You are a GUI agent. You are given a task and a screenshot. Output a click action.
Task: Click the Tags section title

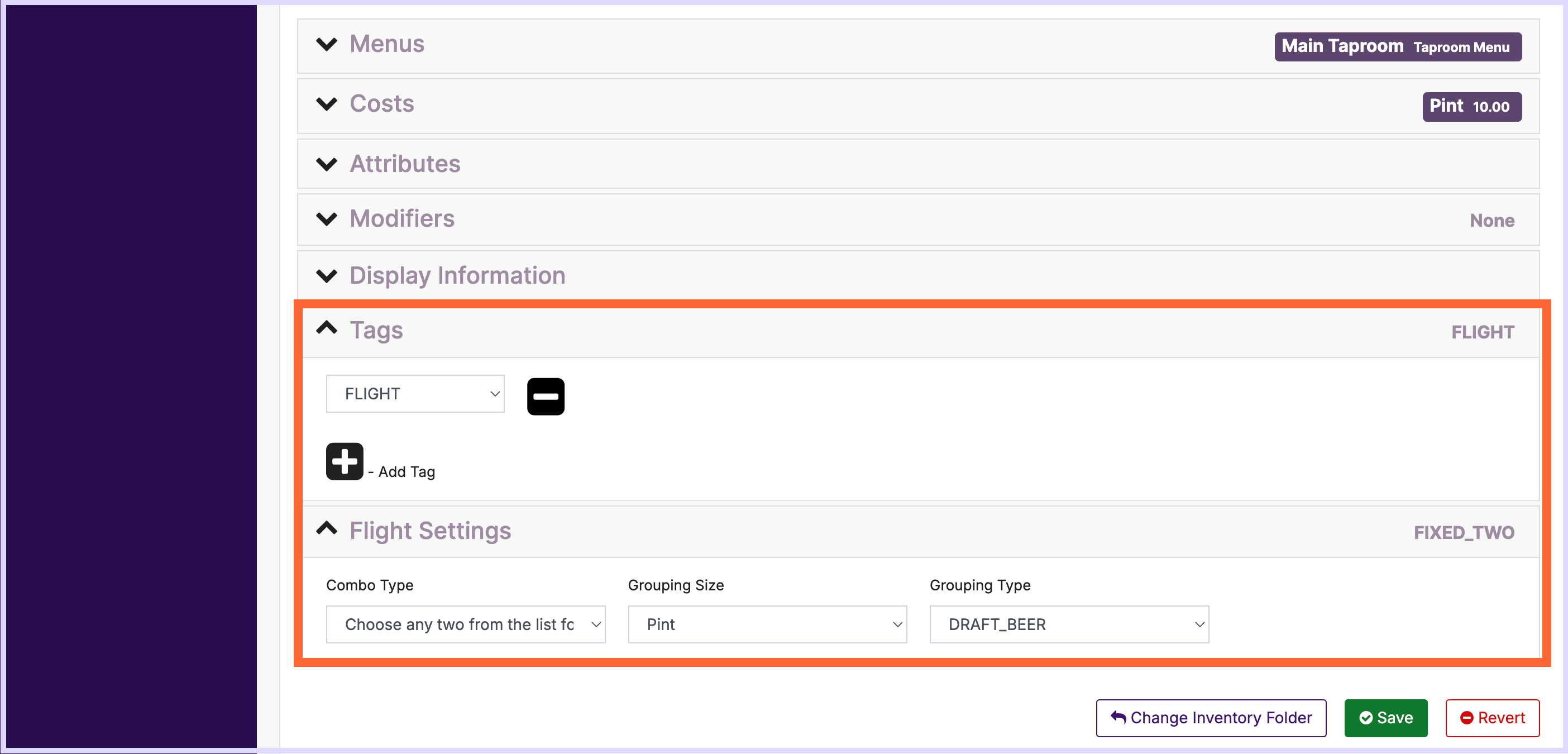tap(376, 330)
